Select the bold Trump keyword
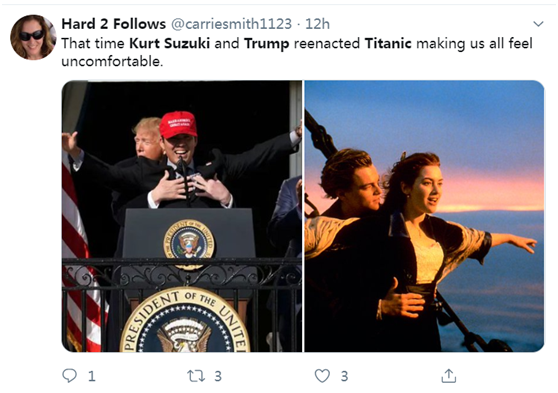This screenshot has width=558, height=393. [x=267, y=44]
